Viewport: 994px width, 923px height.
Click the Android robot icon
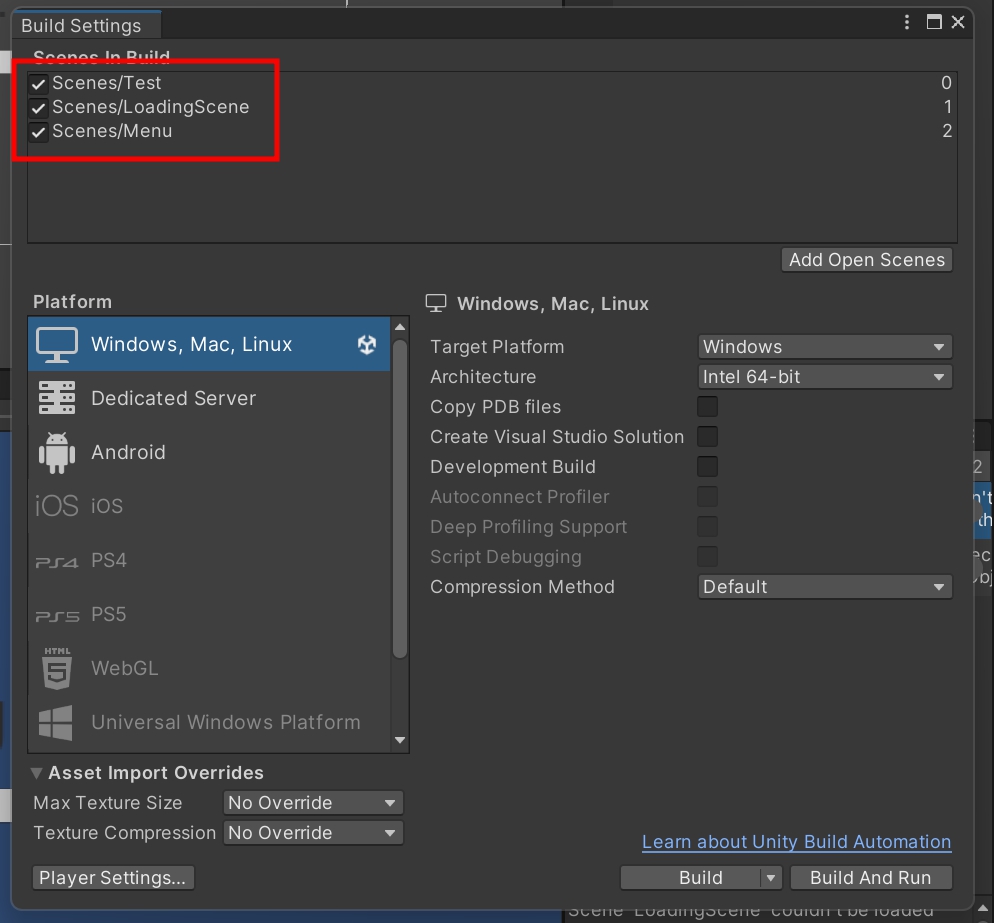(x=57, y=453)
